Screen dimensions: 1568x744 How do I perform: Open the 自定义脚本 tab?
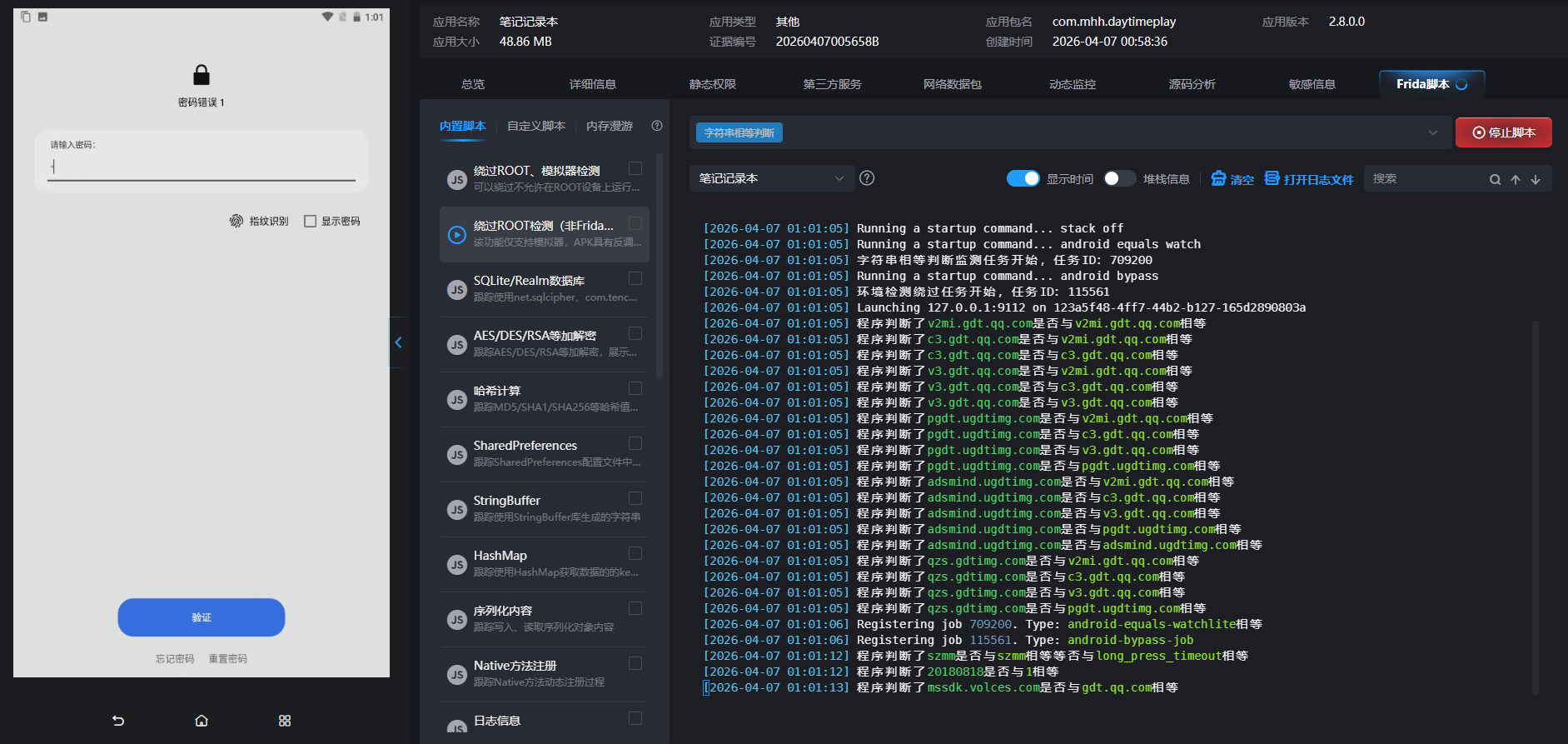(536, 126)
